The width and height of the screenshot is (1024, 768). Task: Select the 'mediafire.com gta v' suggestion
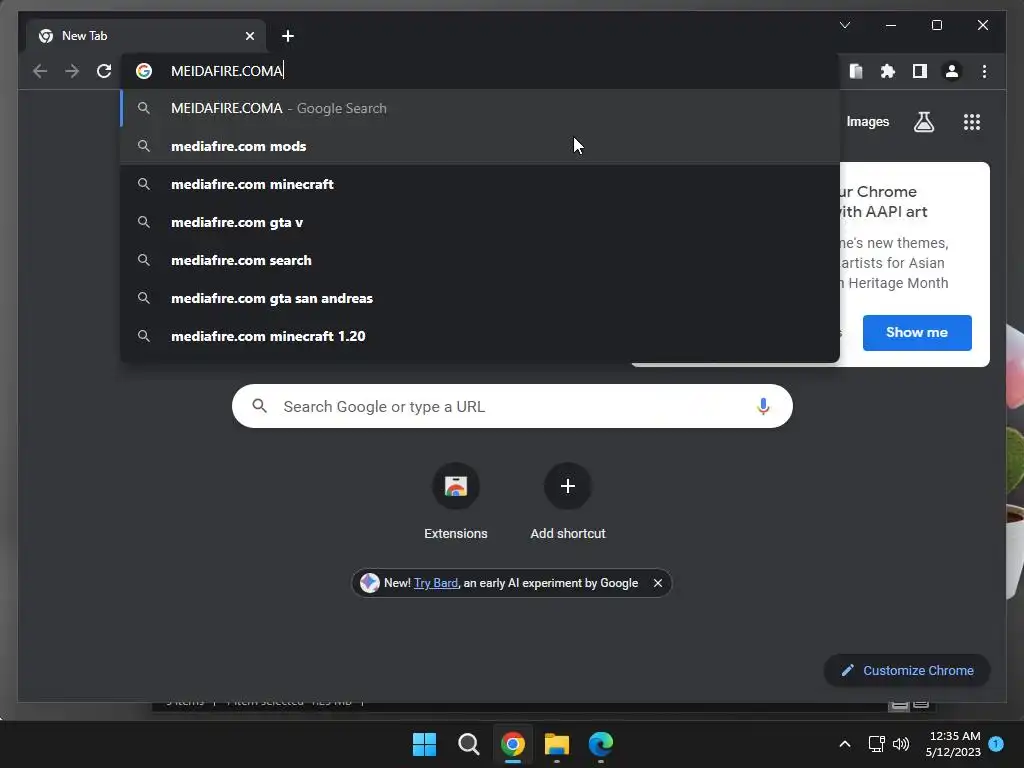coord(480,222)
